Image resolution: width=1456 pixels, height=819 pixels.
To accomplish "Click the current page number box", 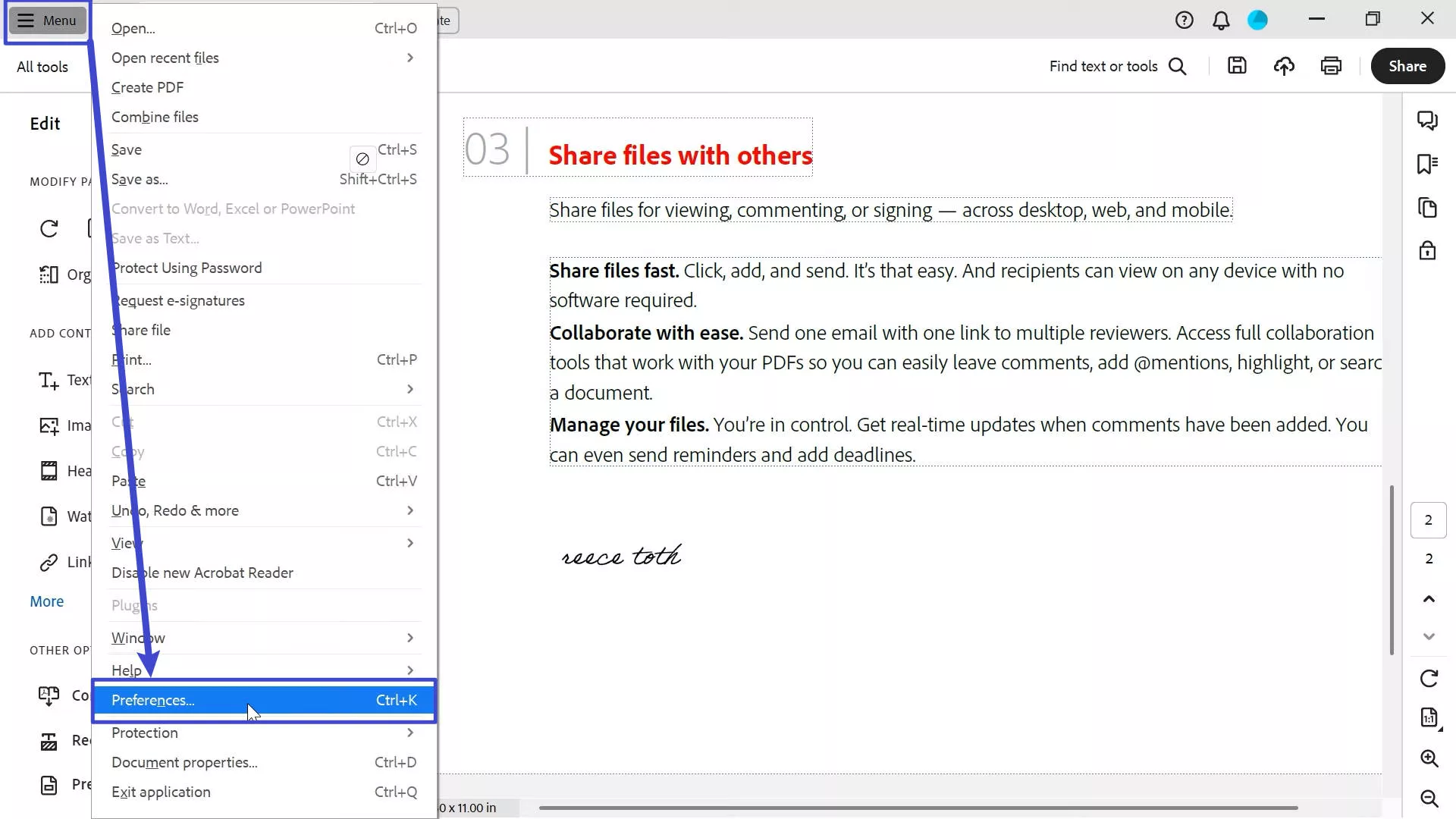I will [x=1428, y=520].
